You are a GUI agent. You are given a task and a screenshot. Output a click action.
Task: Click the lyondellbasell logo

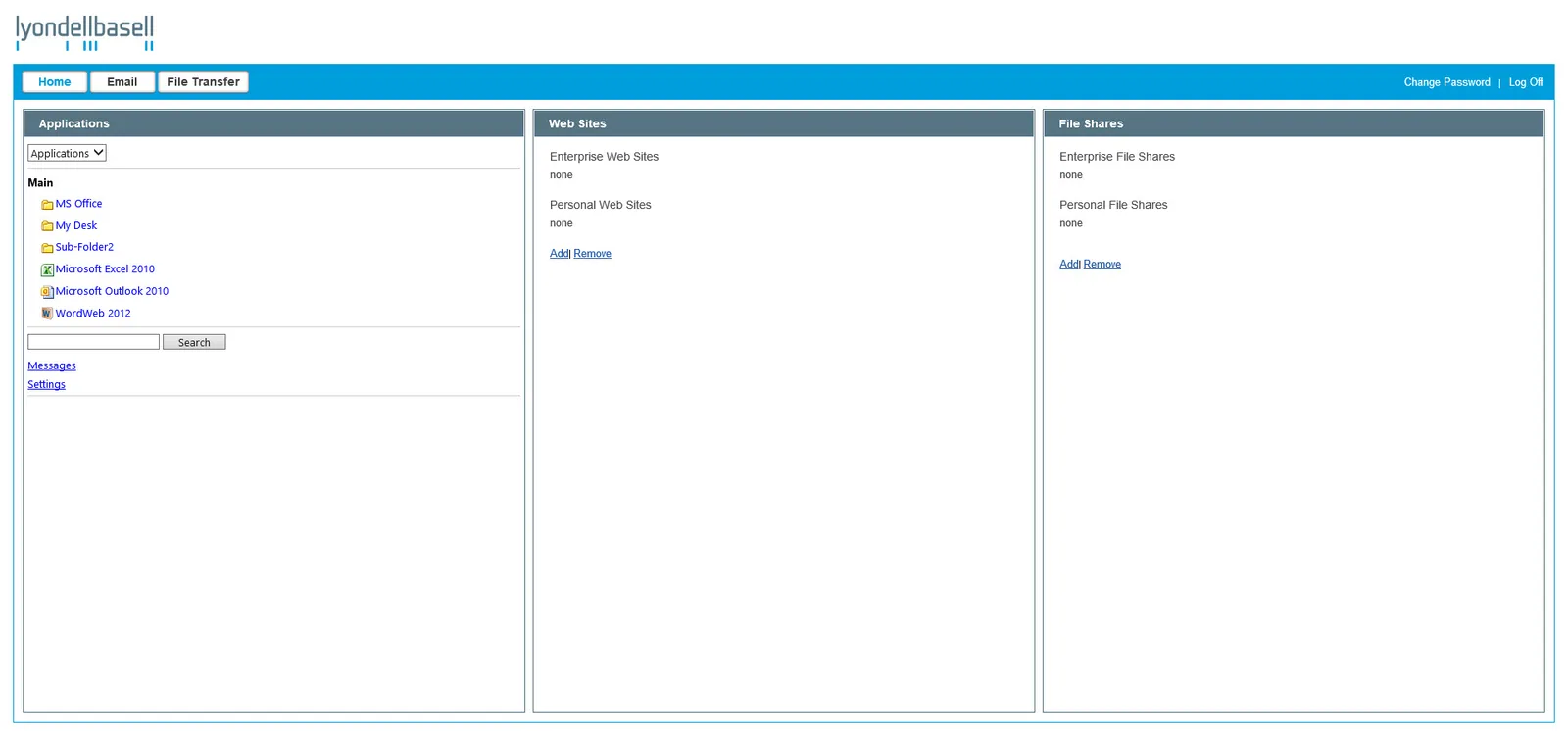pyautogui.click(x=85, y=32)
